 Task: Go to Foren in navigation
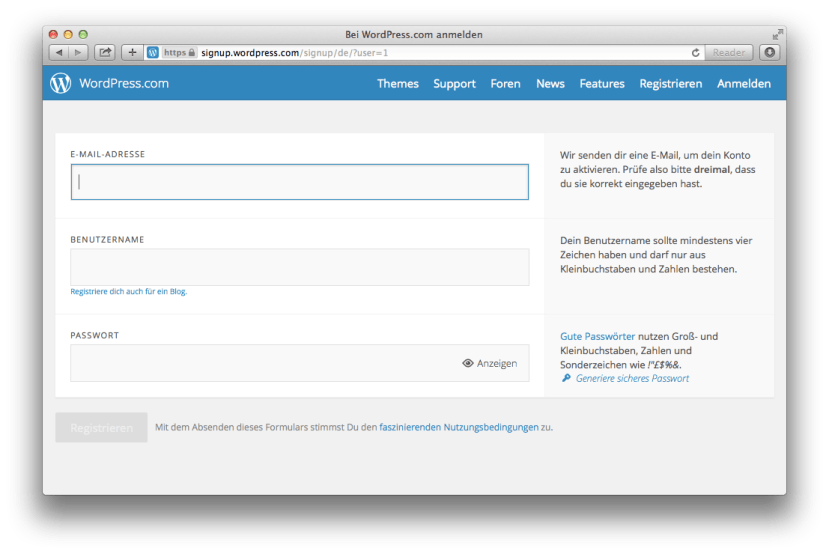[505, 84]
